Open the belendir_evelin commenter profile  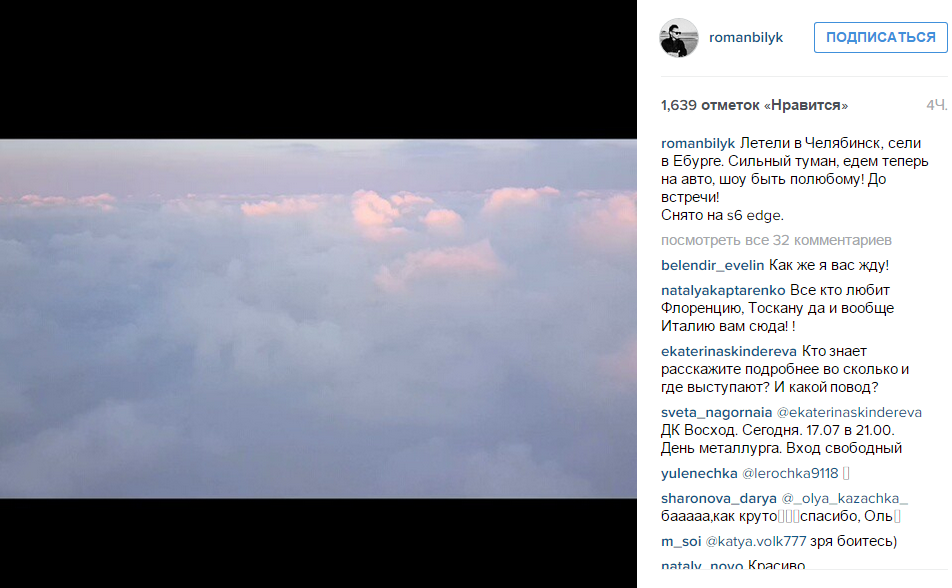point(712,265)
